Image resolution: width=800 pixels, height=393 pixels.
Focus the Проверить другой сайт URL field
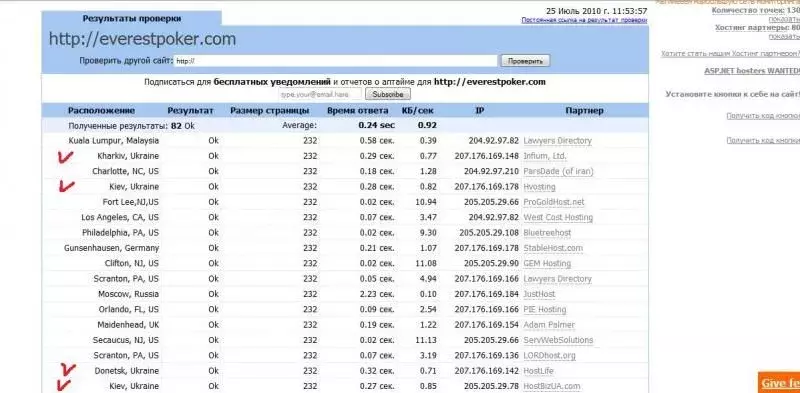[335, 61]
